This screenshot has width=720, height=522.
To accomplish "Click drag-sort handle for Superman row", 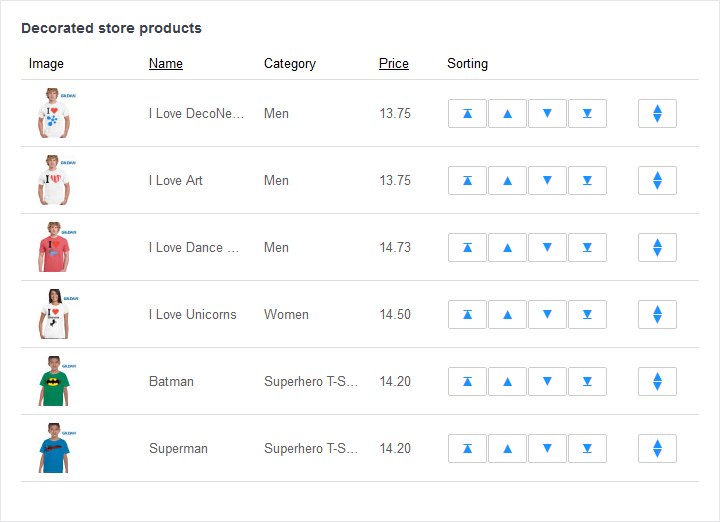I will 657,449.
